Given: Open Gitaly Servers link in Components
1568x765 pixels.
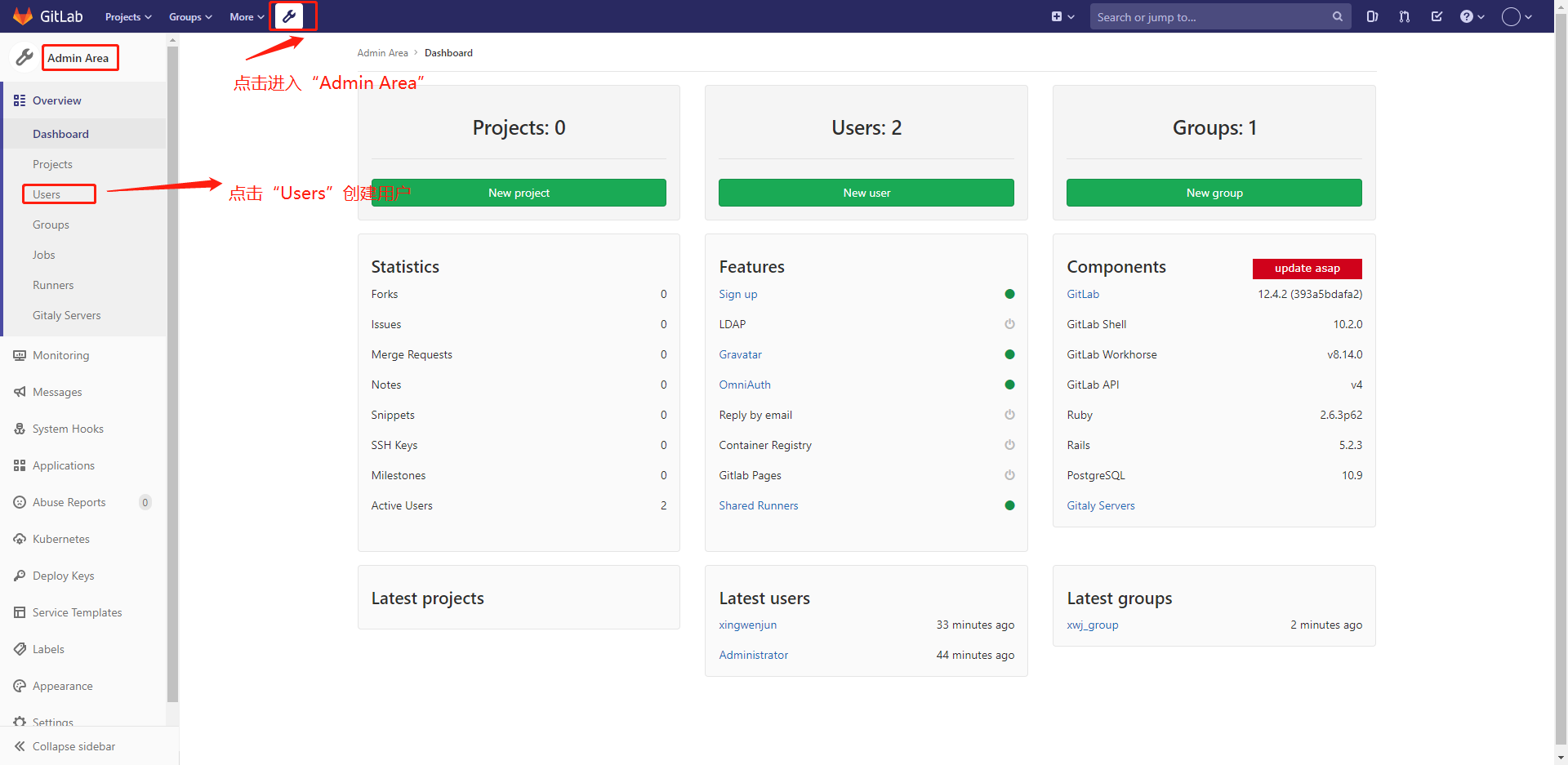Looking at the screenshot, I should pyautogui.click(x=1101, y=505).
